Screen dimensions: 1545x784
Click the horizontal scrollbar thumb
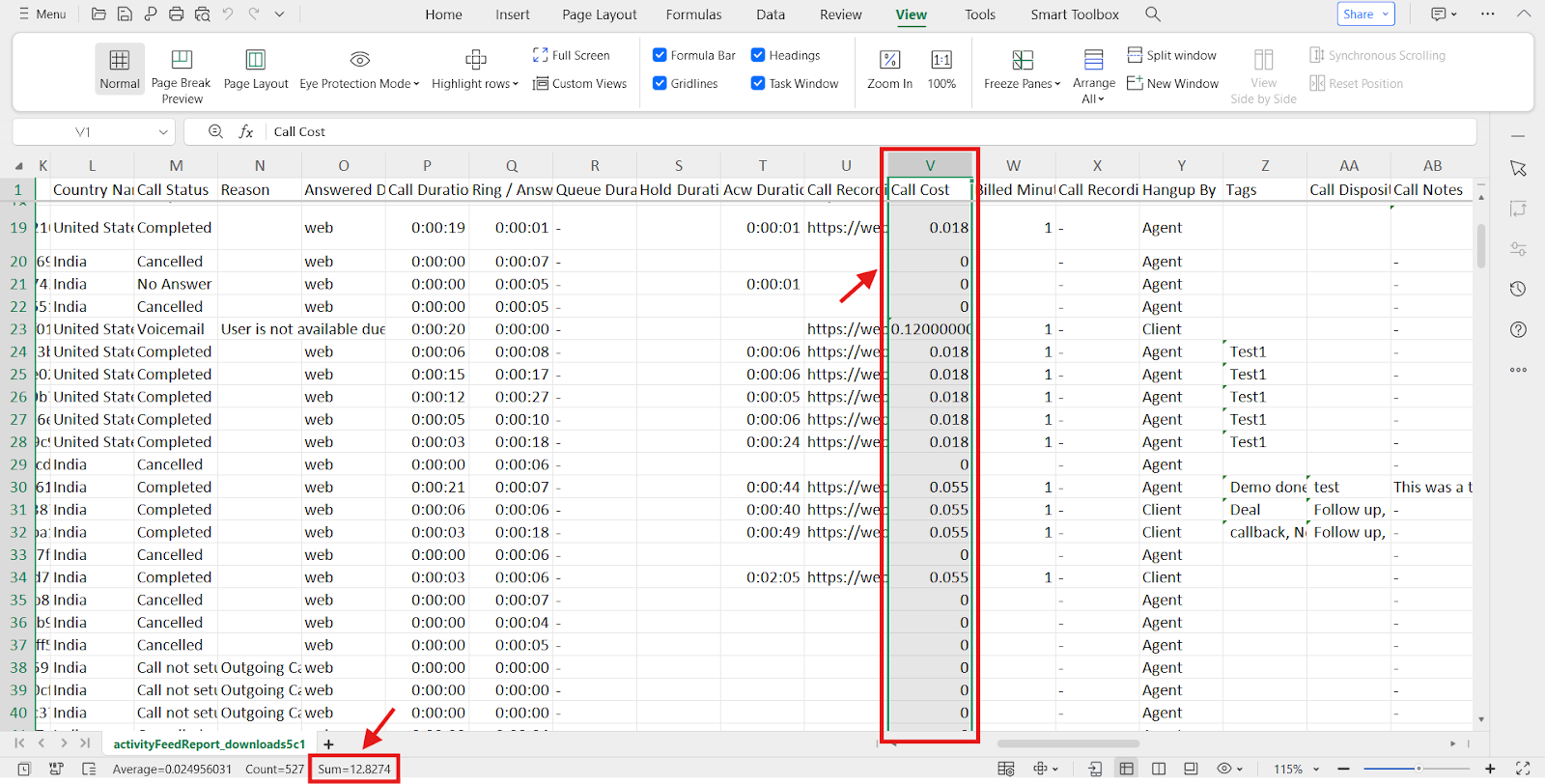pos(1068,743)
